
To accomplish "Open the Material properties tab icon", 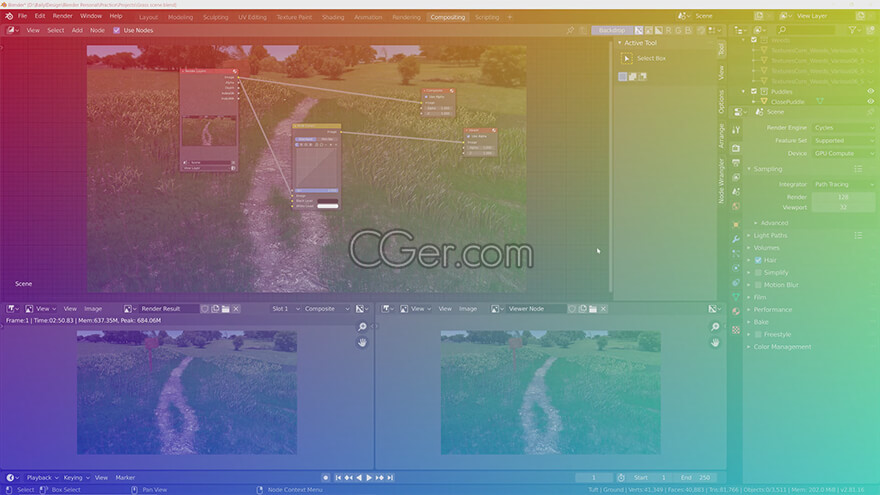I will (x=736, y=311).
